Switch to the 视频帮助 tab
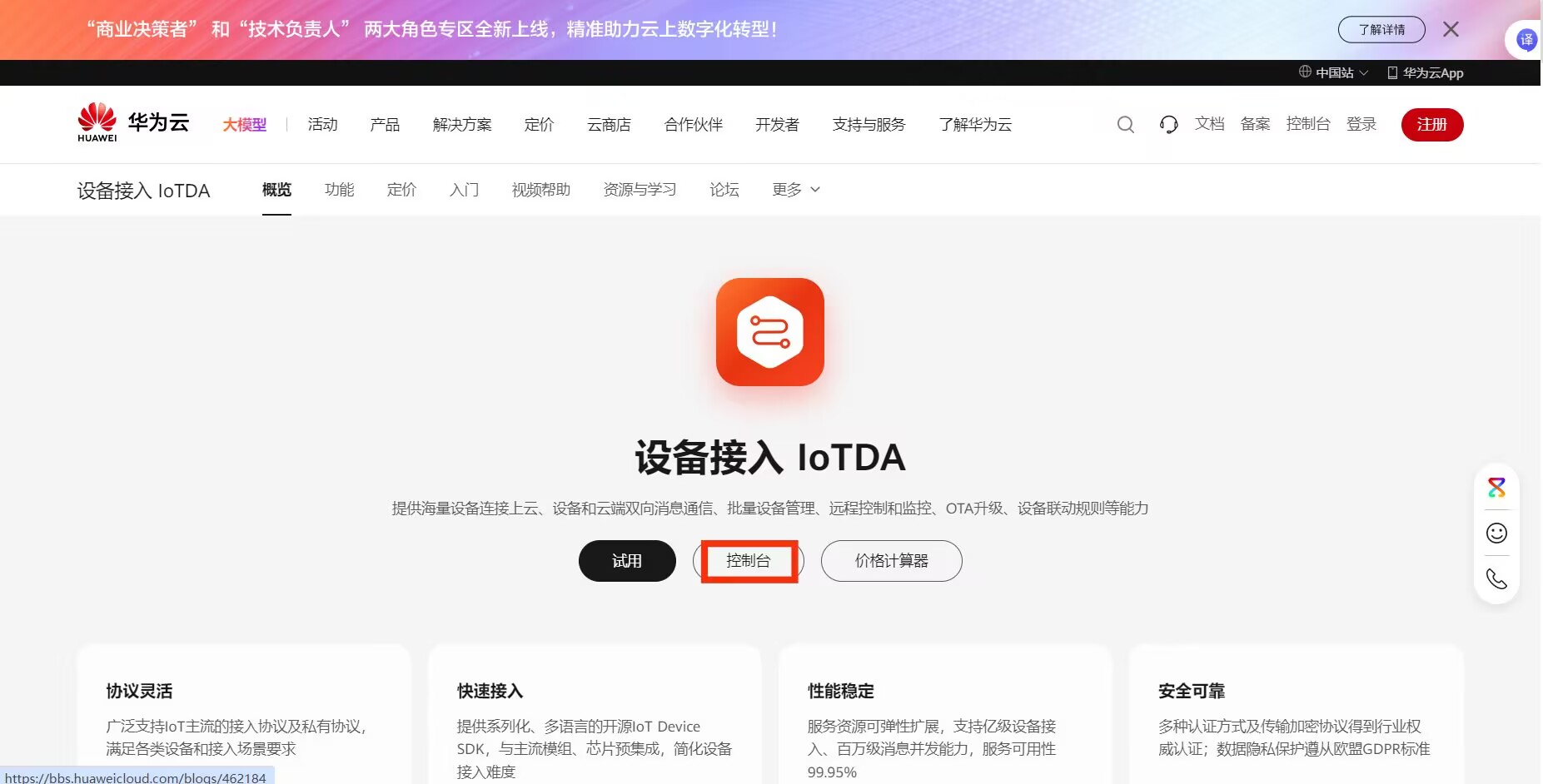 540,190
